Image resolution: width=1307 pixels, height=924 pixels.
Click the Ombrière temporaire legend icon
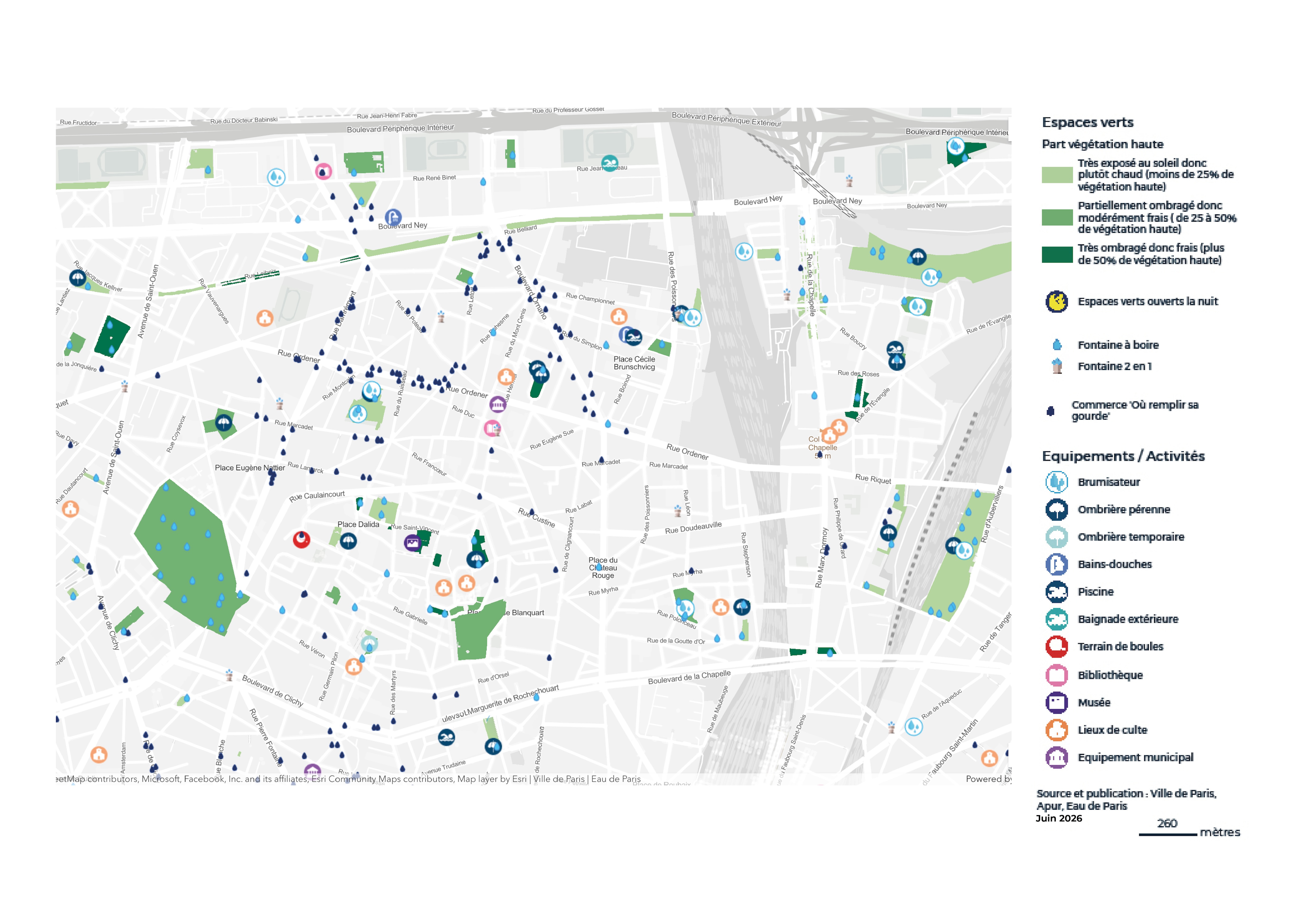1057,537
